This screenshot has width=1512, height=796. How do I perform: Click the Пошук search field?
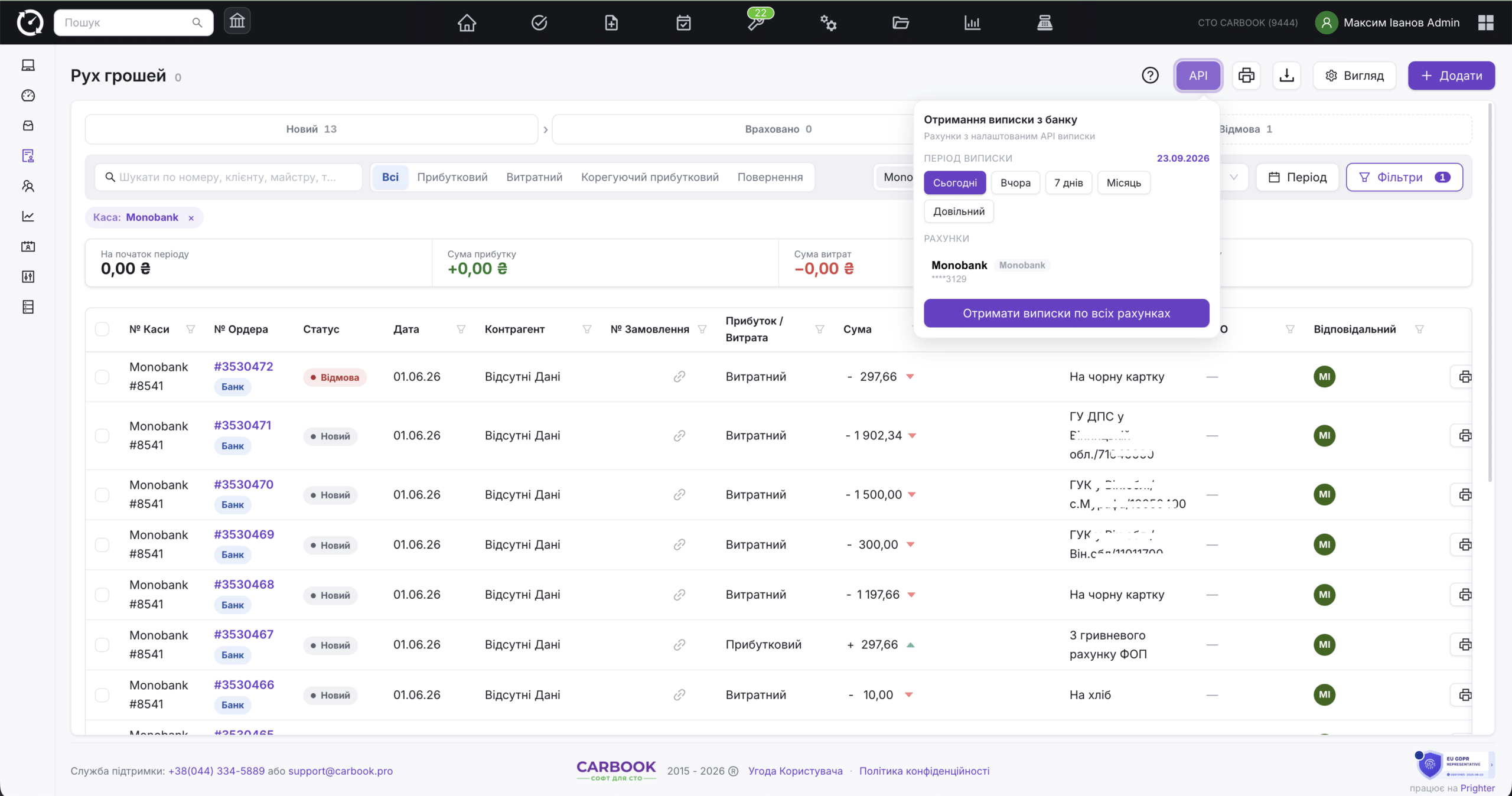[133, 22]
